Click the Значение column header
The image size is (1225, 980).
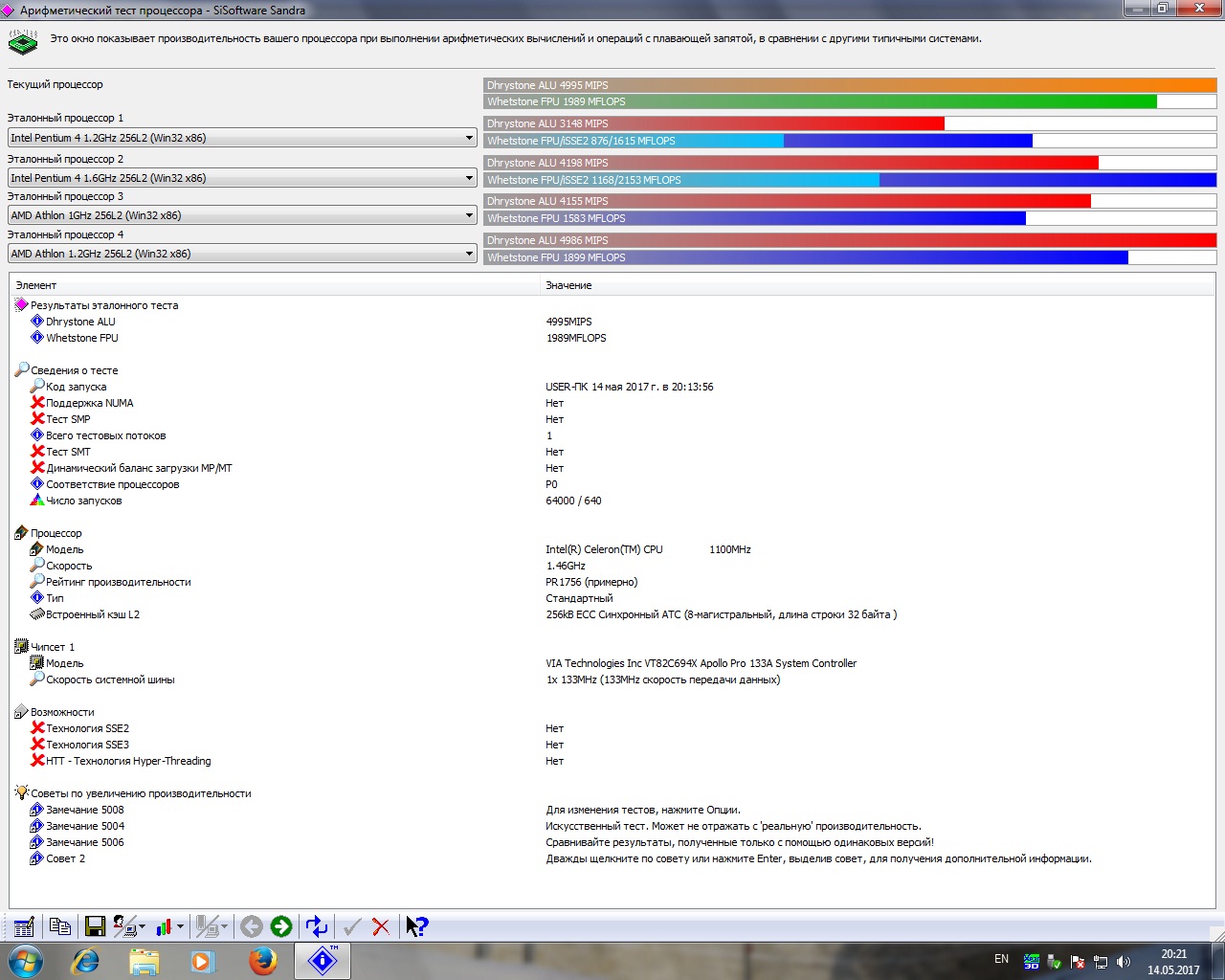[568, 285]
